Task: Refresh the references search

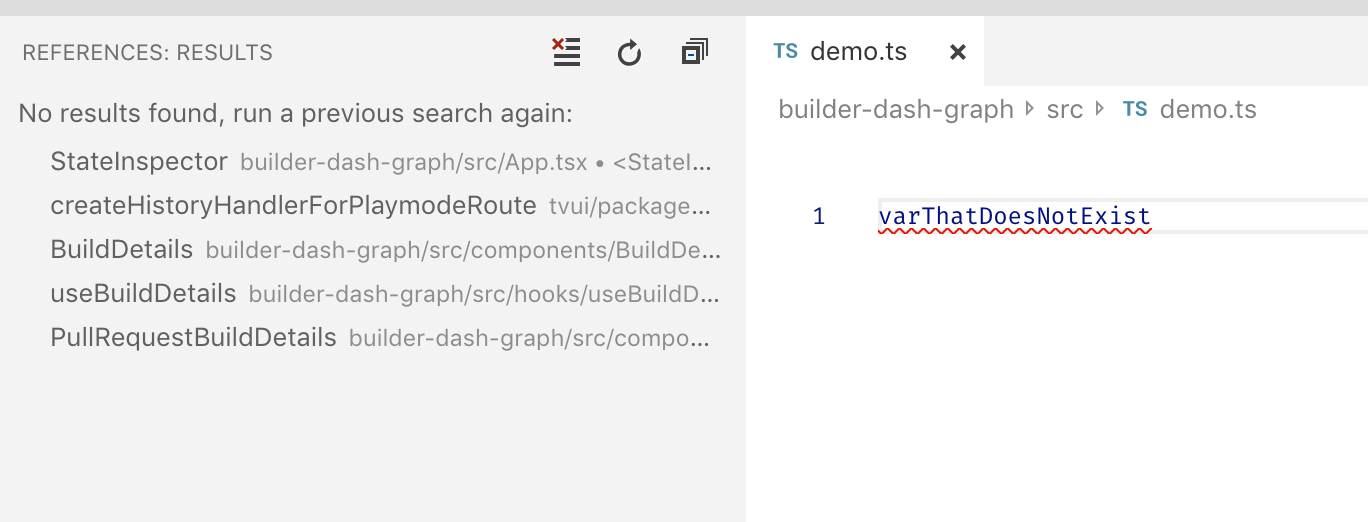Action: point(629,52)
